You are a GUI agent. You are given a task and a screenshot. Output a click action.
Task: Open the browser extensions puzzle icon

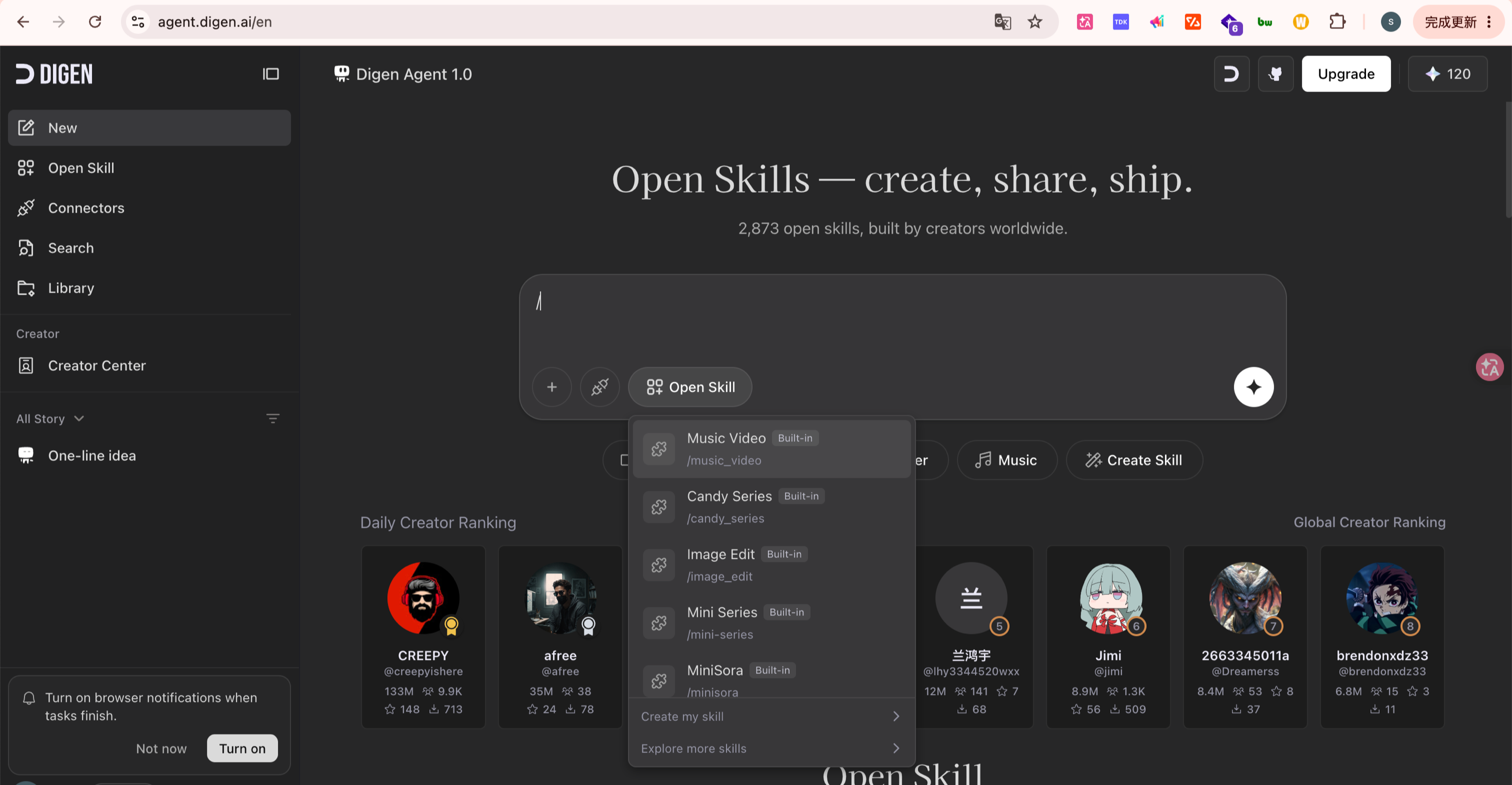[1337, 21]
